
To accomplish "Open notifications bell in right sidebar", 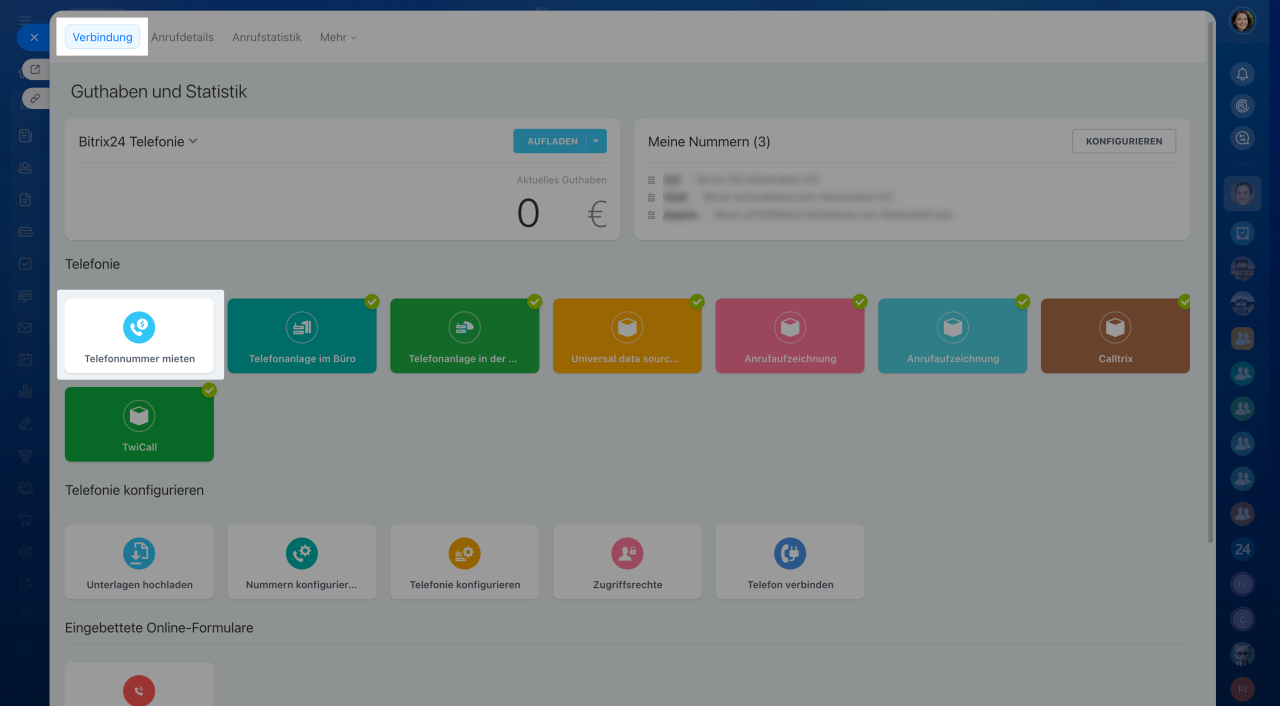I will click(x=1242, y=74).
